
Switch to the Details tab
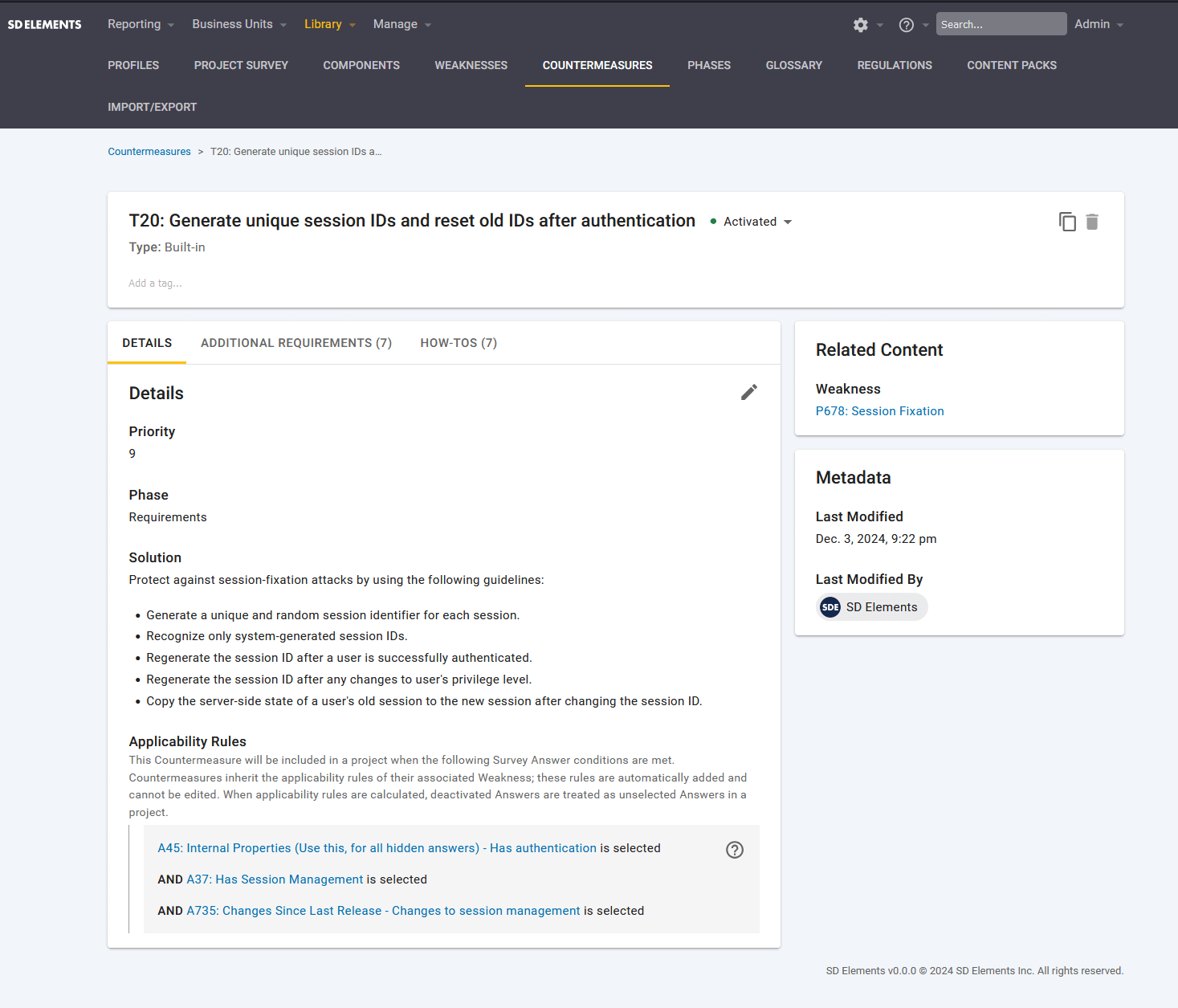pyautogui.click(x=147, y=343)
